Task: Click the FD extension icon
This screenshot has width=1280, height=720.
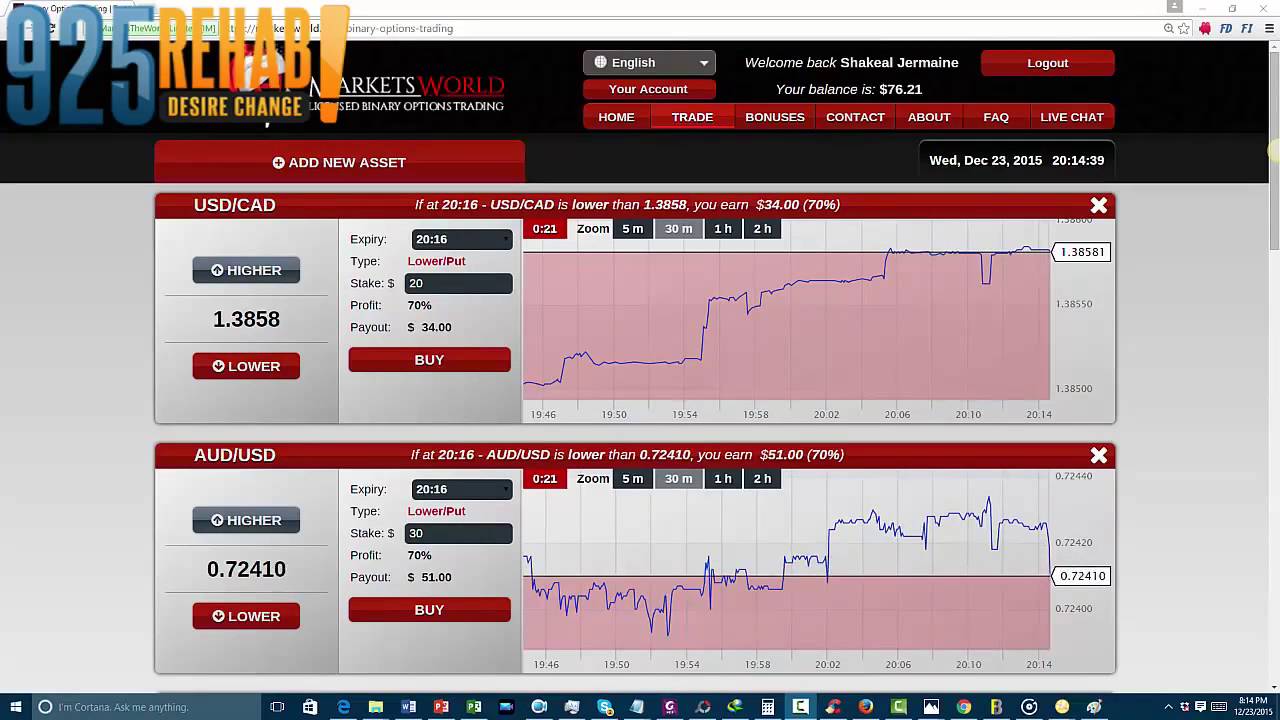Action: [1226, 28]
